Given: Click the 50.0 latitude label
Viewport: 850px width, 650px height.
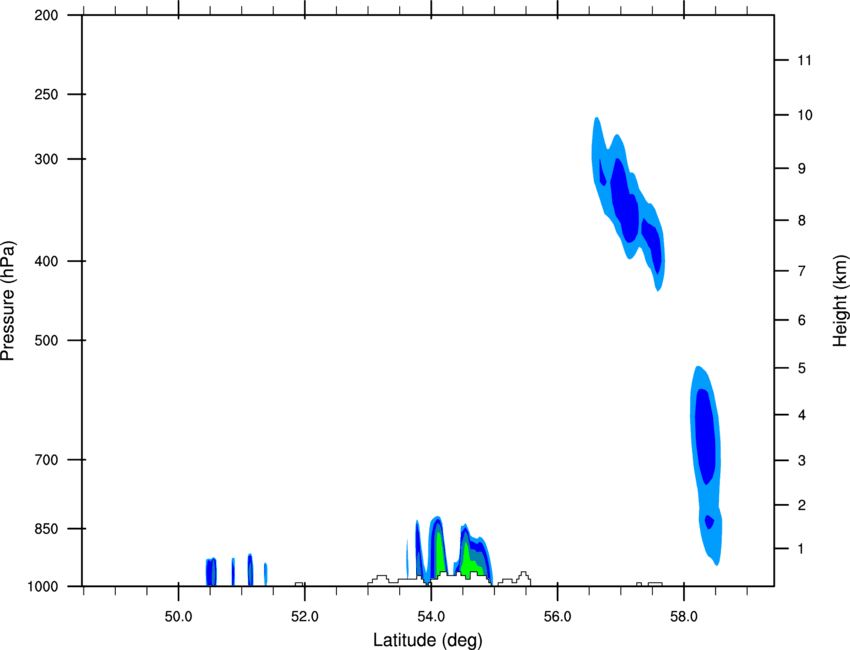Looking at the screenshot, I should click(178, 617).
